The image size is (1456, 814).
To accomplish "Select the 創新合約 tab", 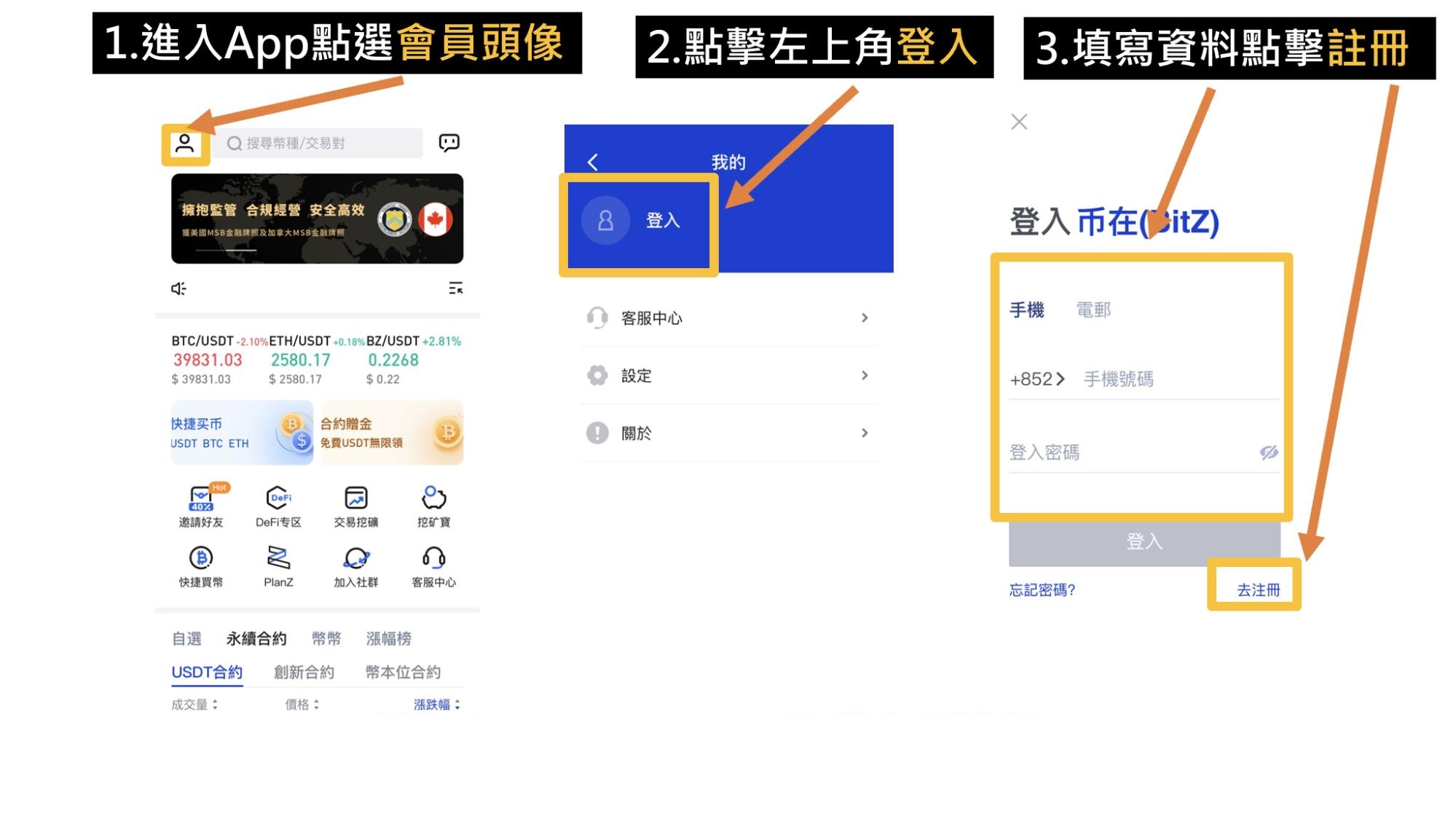I will coord(304,672).
